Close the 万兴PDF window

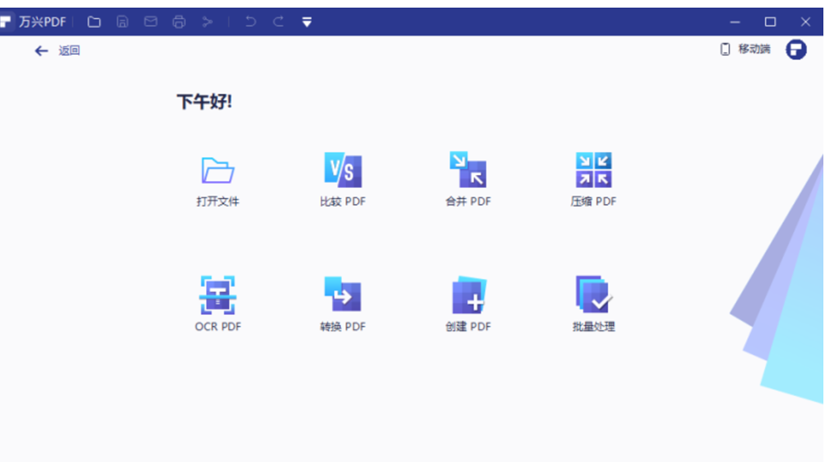(806, 22)
